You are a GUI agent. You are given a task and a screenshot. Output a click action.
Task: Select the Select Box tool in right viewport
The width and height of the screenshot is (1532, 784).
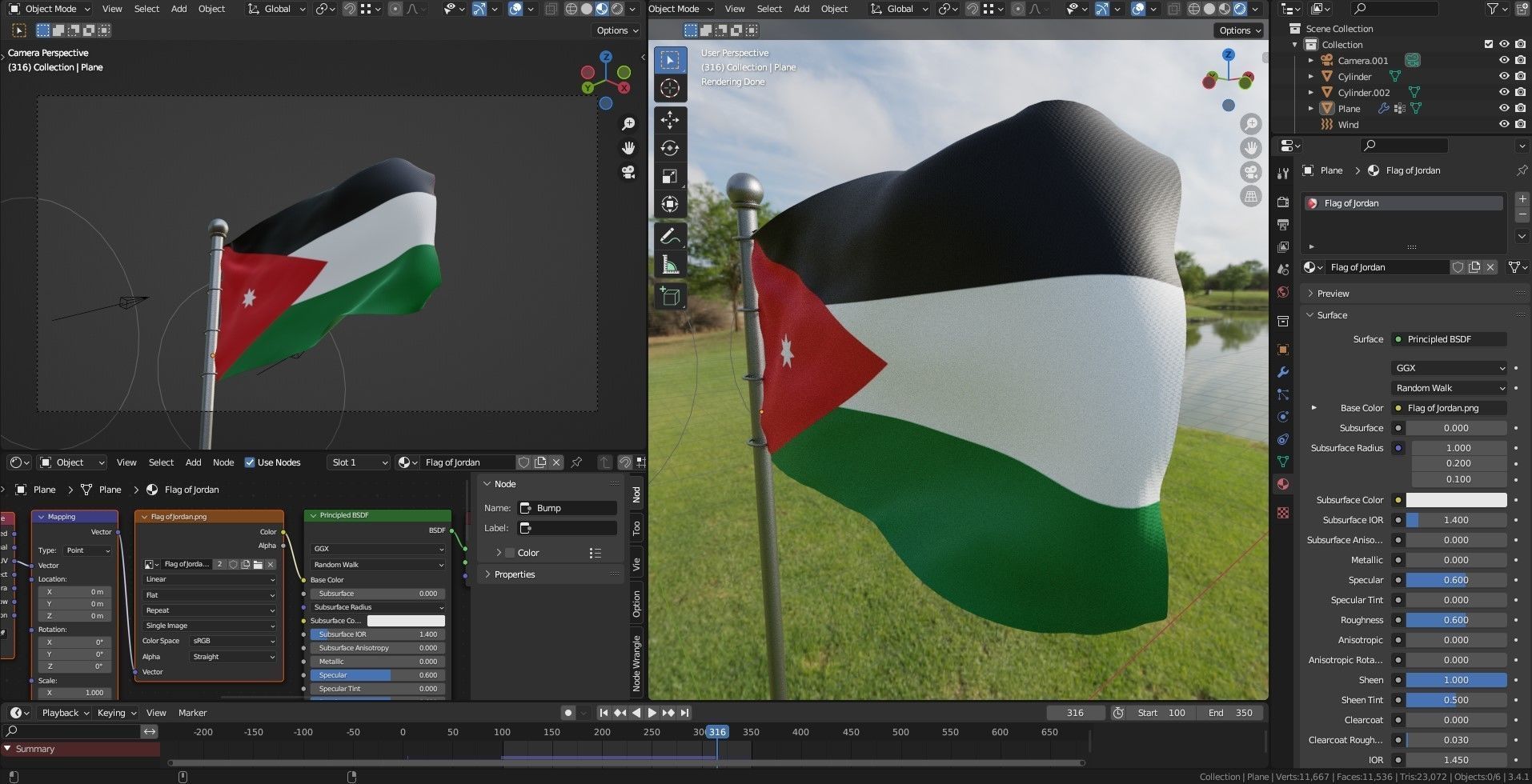click(670, 60)
